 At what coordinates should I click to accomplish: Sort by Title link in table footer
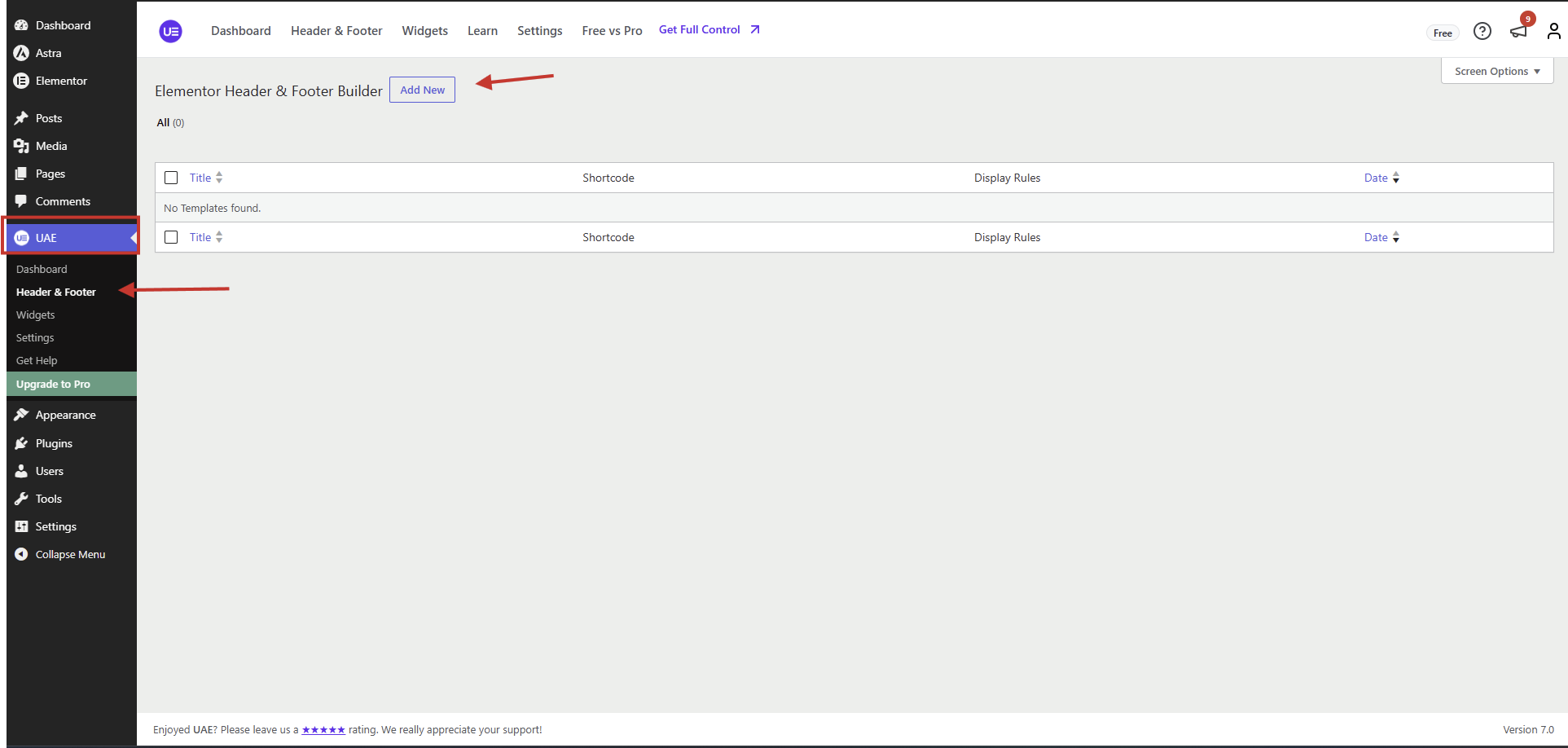pos(200,237)
